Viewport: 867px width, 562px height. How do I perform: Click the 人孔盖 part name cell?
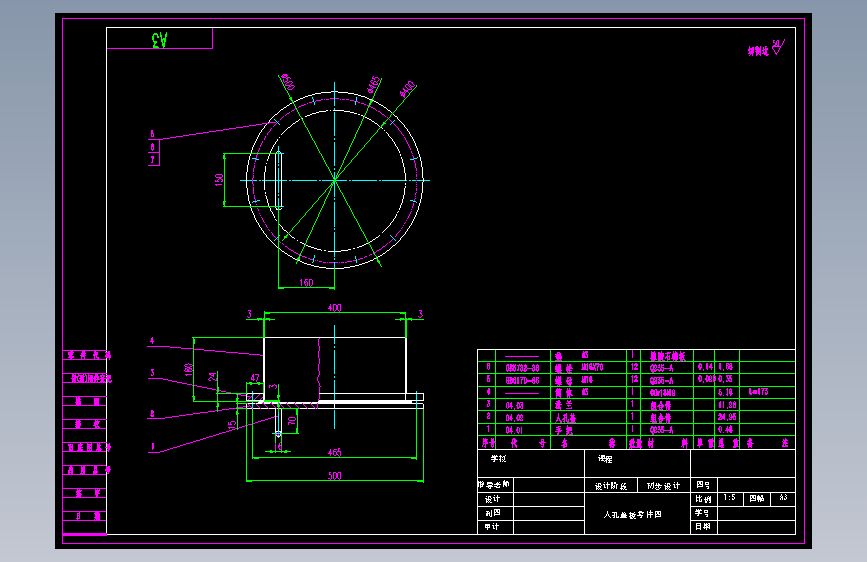[566, 418]
